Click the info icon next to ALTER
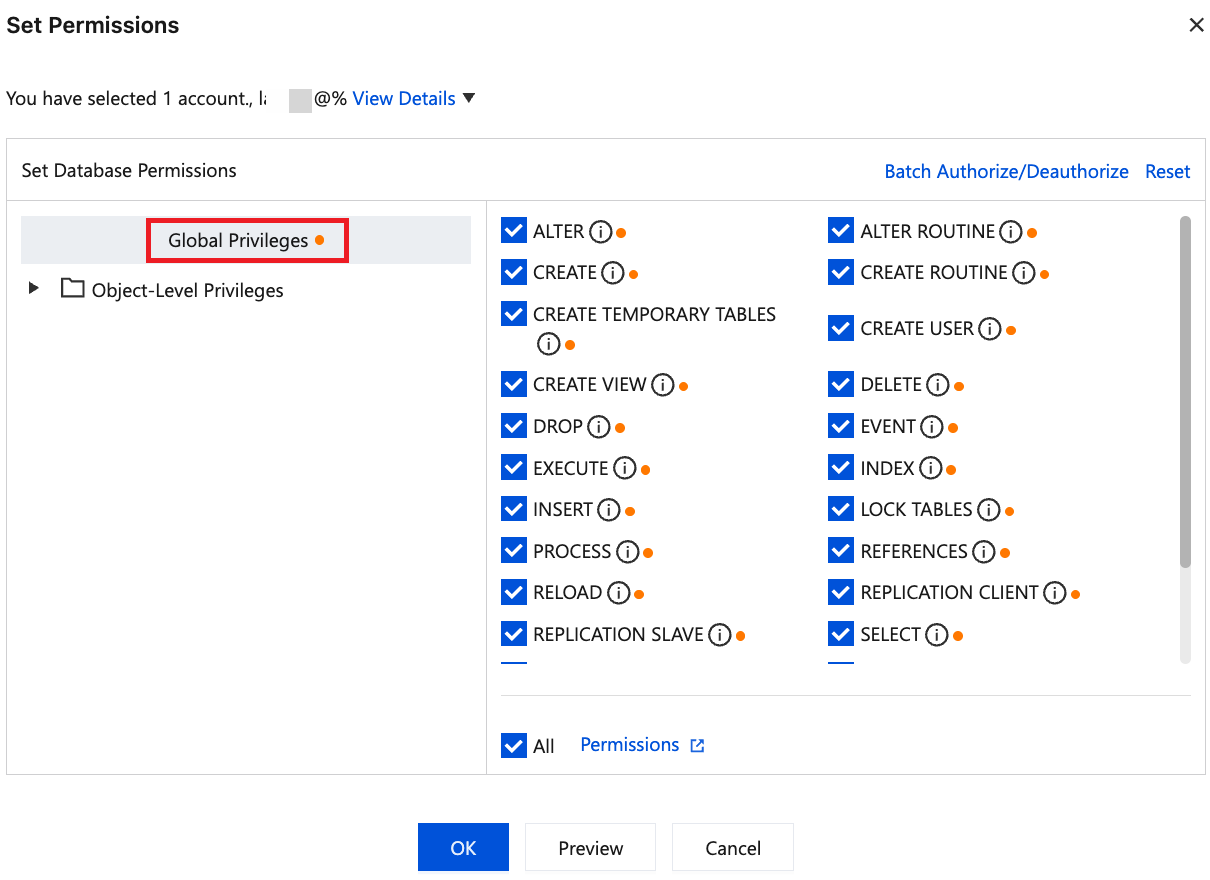This screenshot has width=1210, height=880. (600, 232)
